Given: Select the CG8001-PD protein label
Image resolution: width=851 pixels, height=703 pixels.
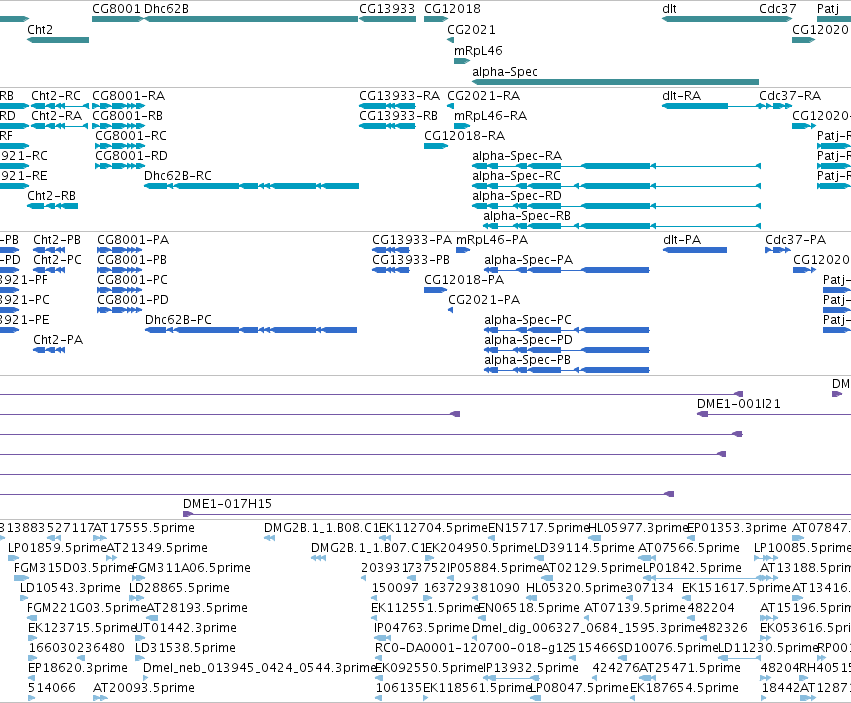Looking at the screenshot, I should click(133, 300).
